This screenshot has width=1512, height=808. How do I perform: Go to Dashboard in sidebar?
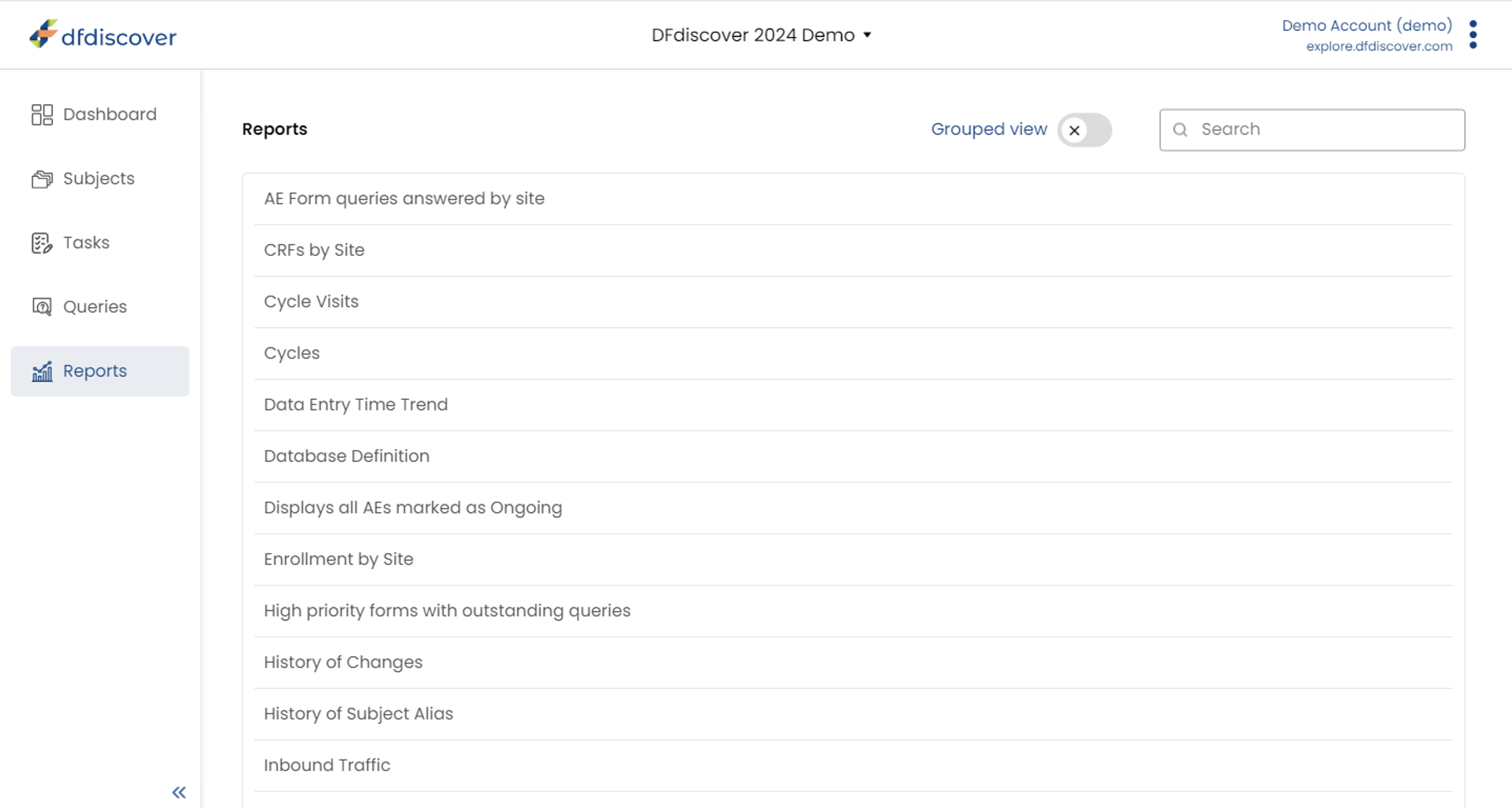click(100, 115)
